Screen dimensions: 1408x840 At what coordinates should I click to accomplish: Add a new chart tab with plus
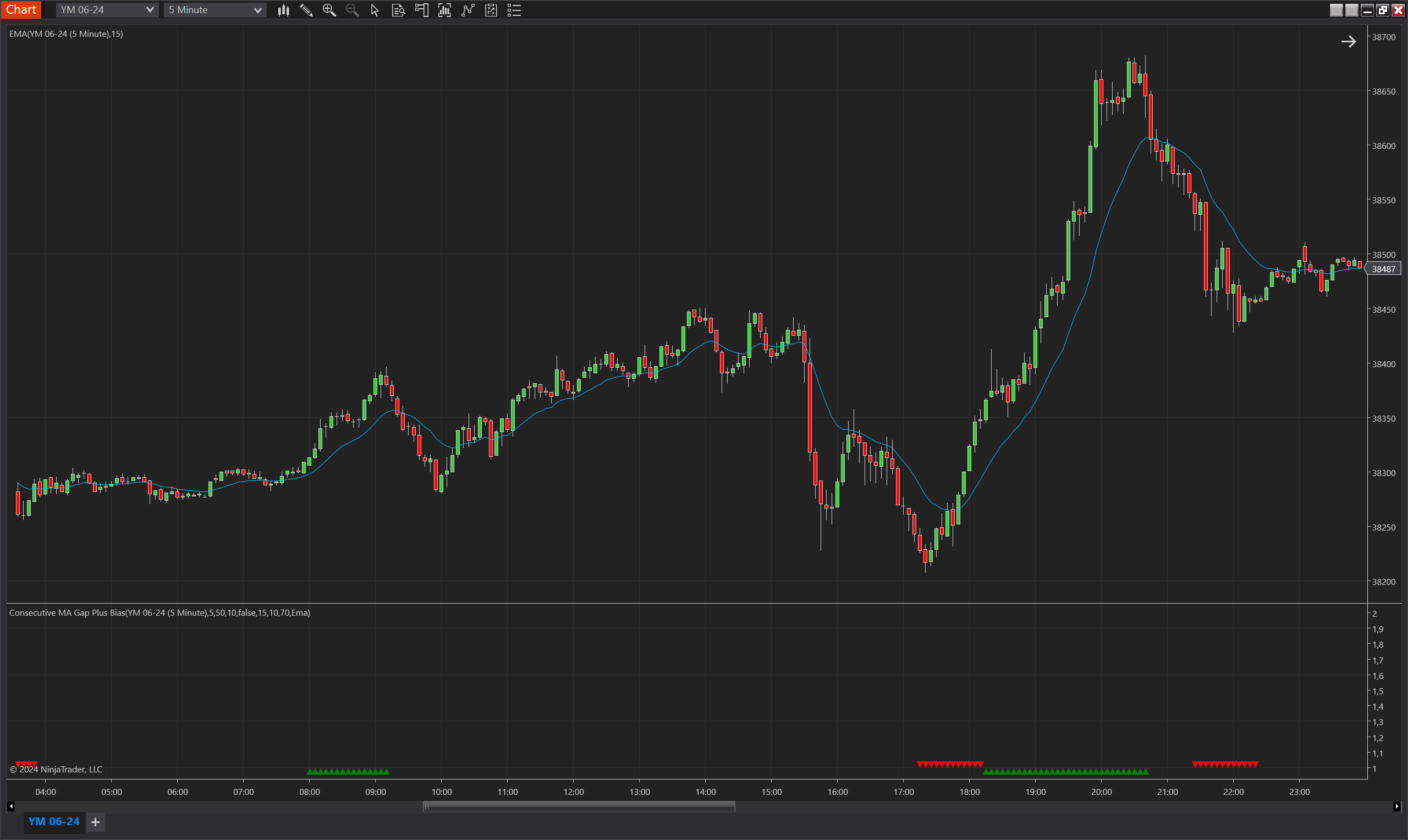click(96, 822)
